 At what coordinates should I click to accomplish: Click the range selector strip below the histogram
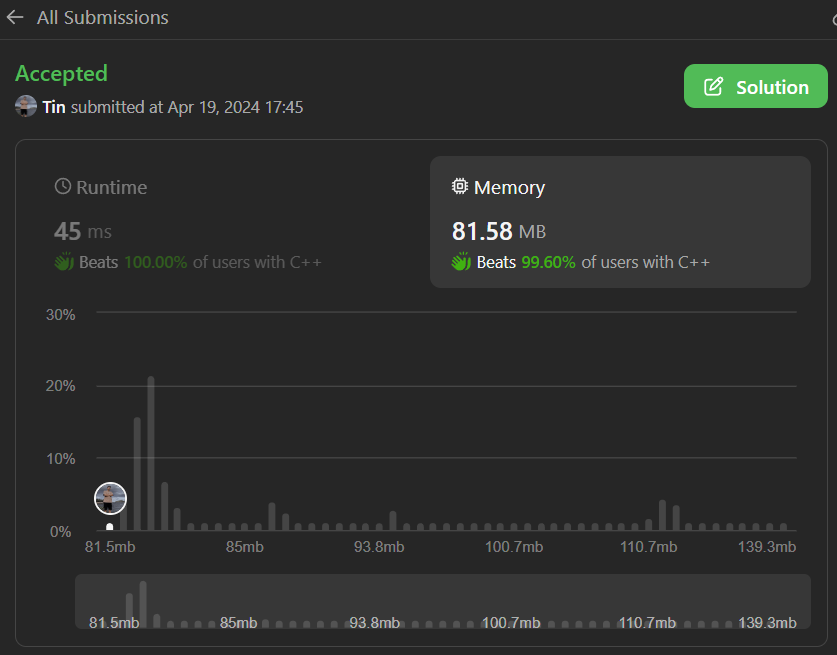click(442, 601)
